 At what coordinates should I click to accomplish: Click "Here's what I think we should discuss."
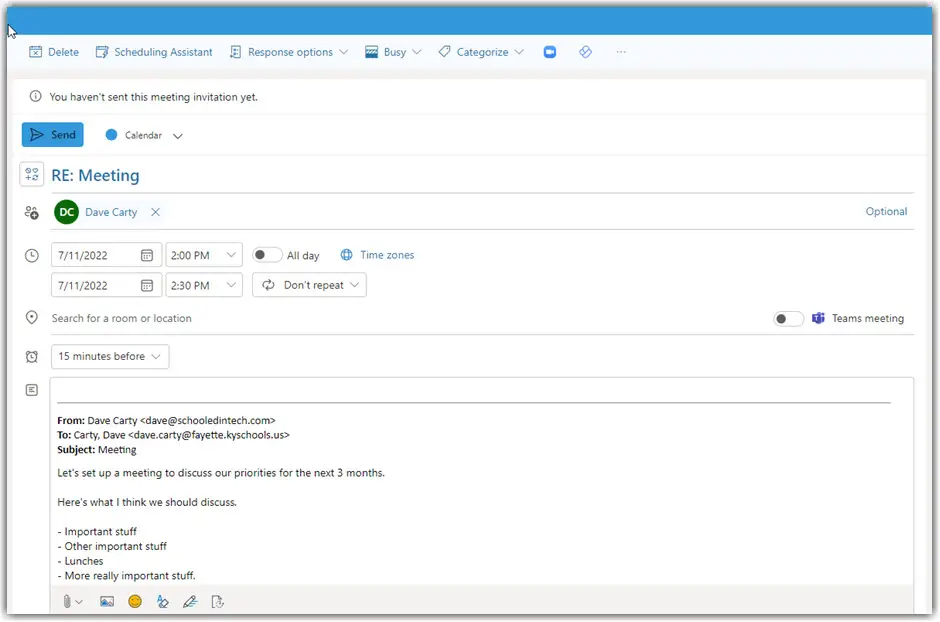(147, 502)
